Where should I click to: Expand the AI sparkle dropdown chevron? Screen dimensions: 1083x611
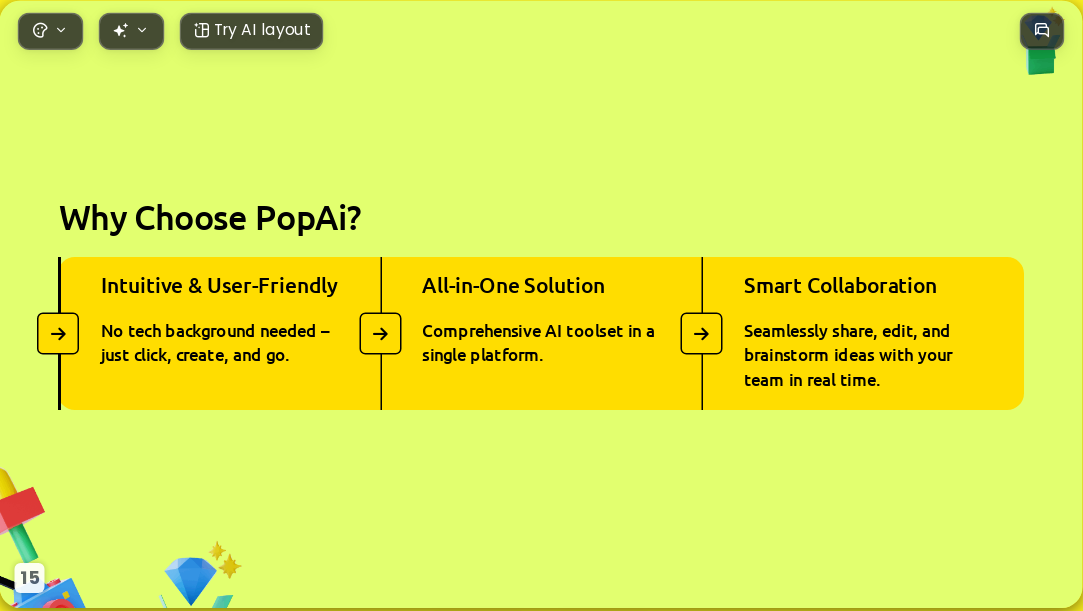point(142,30)
